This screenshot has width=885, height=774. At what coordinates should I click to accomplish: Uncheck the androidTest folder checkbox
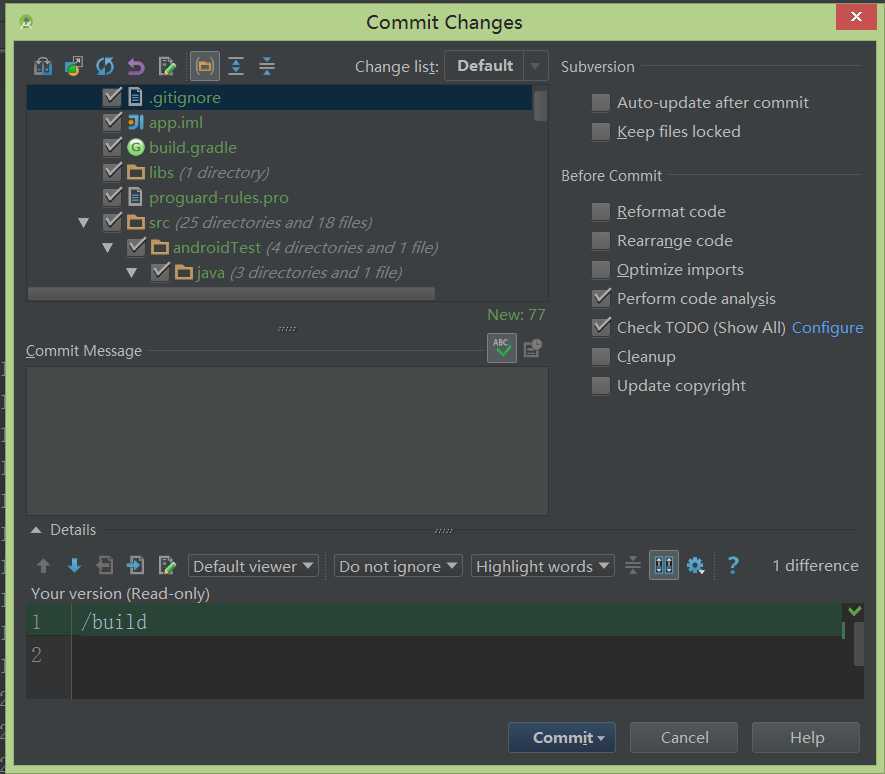coord(137,247)
